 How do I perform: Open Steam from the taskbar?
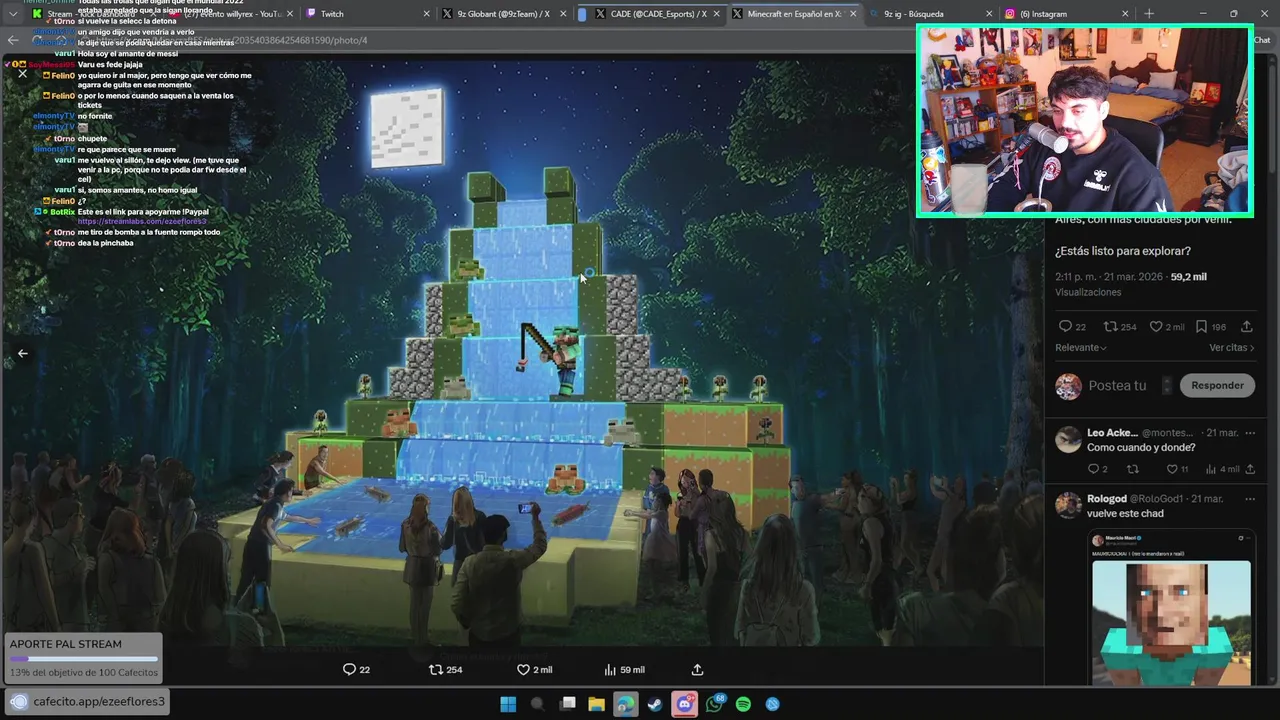[655, 704]
